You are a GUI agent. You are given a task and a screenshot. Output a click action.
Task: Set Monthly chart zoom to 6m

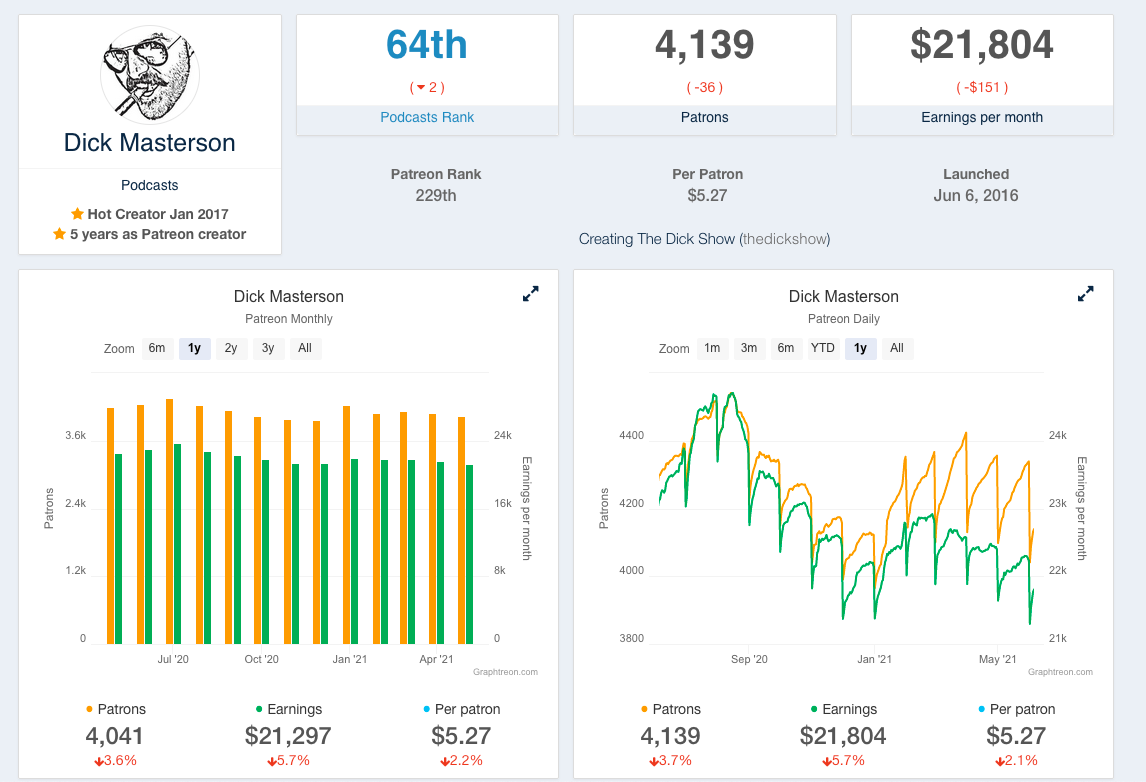[x=157, y=349]
